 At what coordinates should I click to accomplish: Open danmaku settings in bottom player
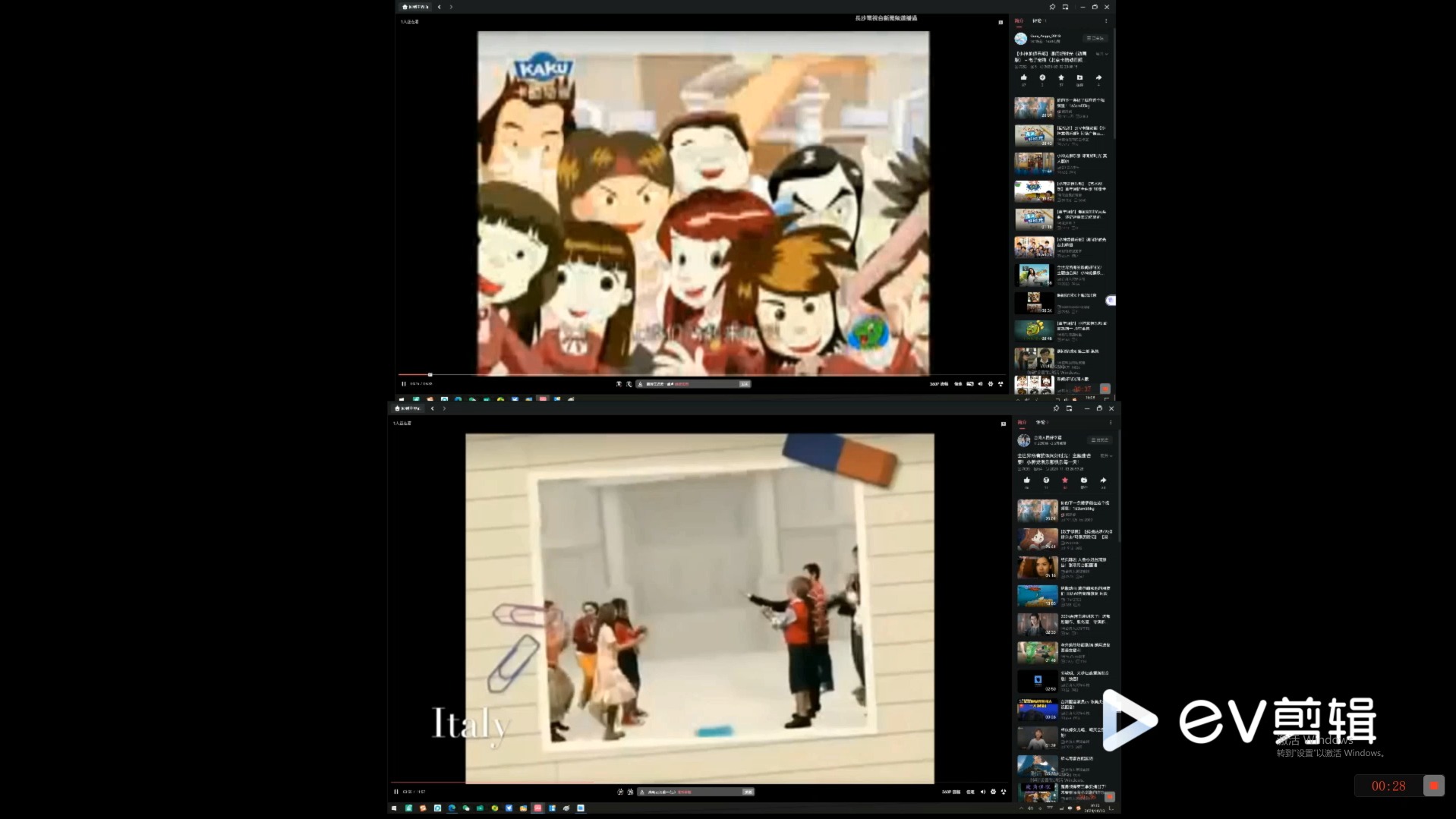click(x=630, y=792)
